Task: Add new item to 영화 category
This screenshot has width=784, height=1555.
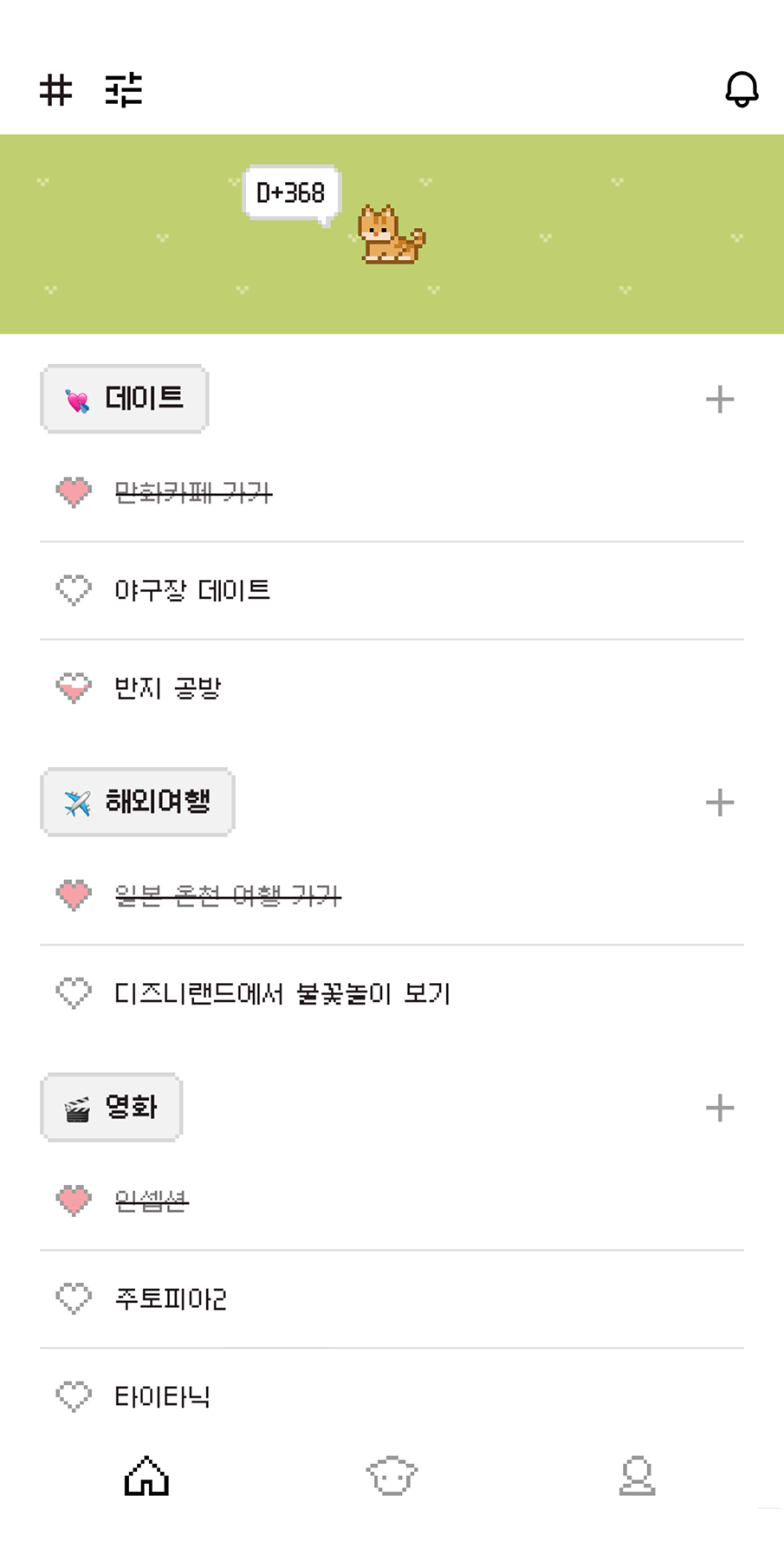Action: pyautogui.click(x=720, y=1108)
